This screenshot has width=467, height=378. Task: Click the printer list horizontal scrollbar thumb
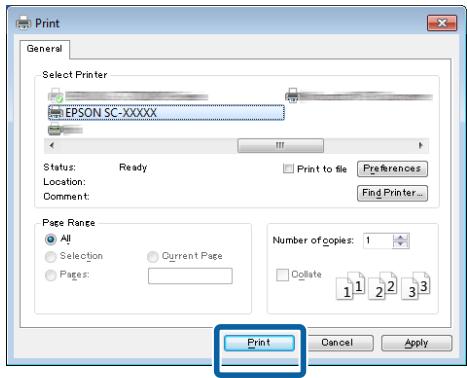280,145
